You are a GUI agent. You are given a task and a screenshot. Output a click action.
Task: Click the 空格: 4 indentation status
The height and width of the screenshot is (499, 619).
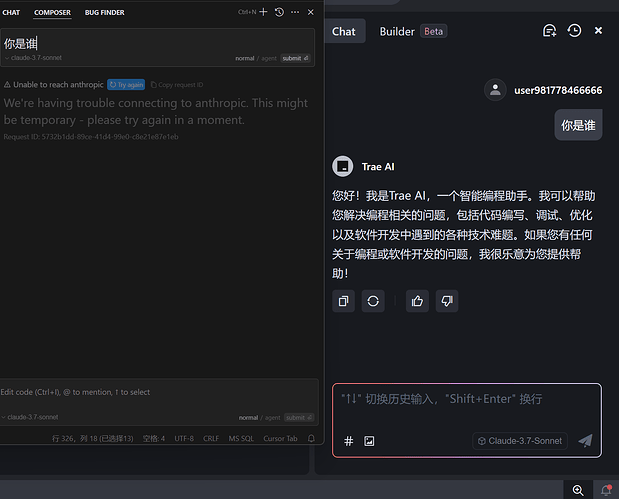(154, 439)
